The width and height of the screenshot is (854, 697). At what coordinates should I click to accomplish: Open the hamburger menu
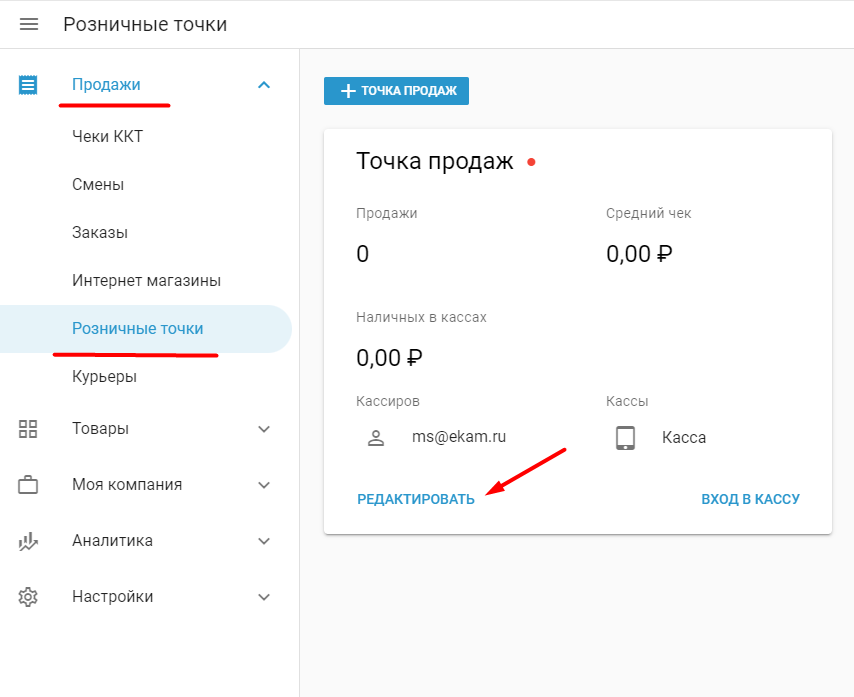coord(29,24)
